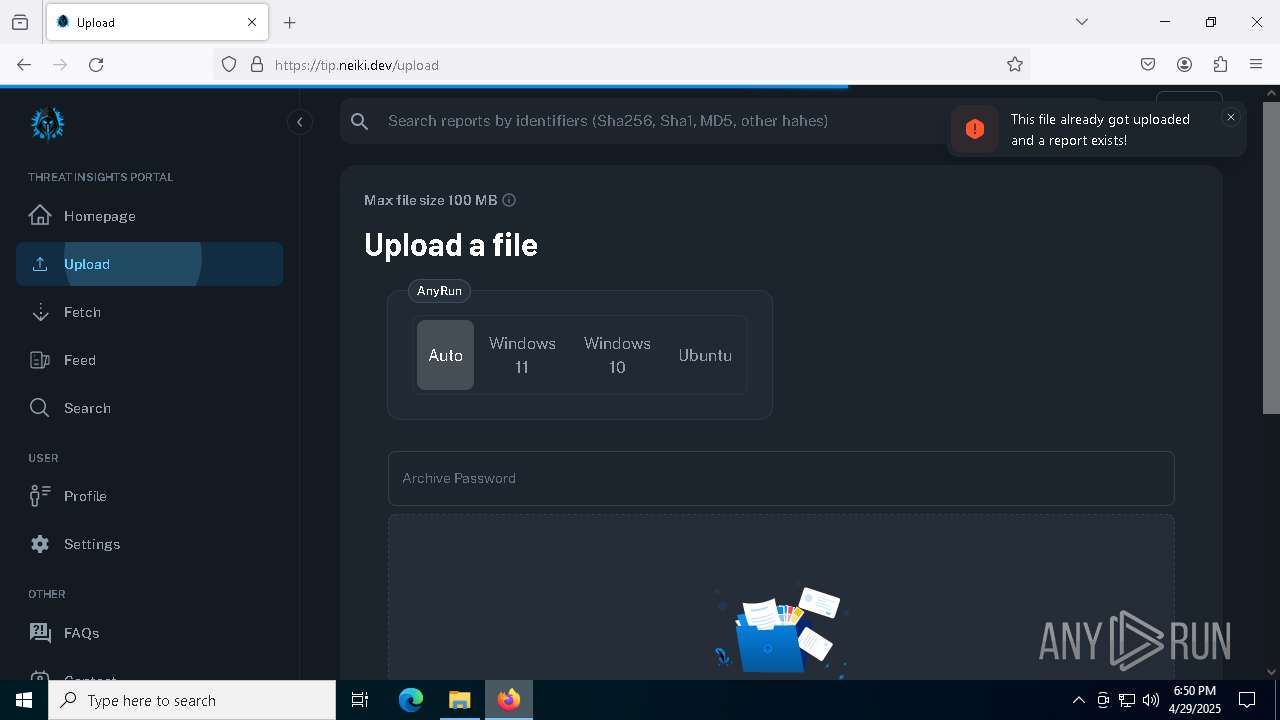Open the Fetch page
The image size is (1280, 720).
[x=149, y=312]
